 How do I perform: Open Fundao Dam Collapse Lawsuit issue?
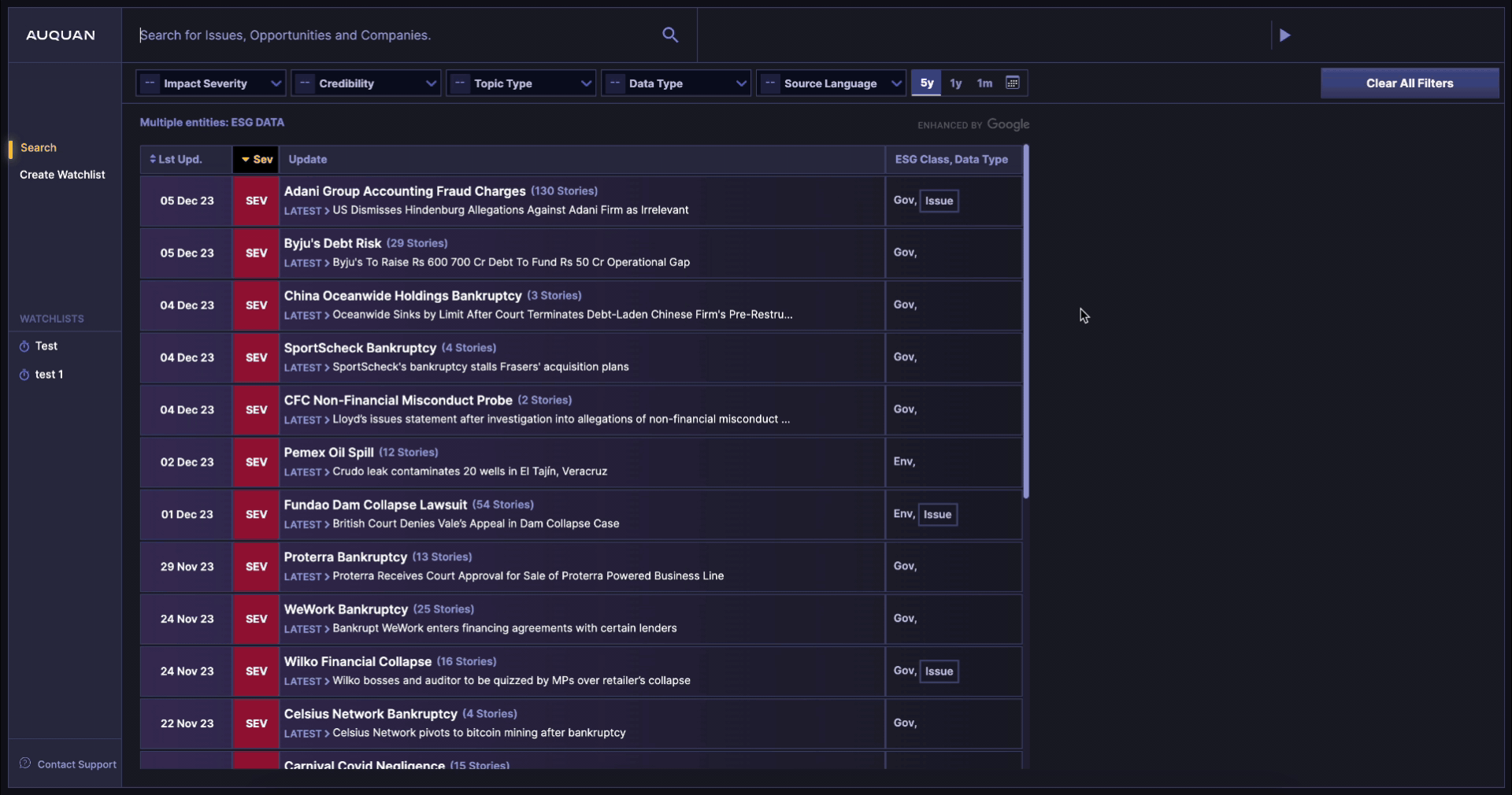(376, 505)
